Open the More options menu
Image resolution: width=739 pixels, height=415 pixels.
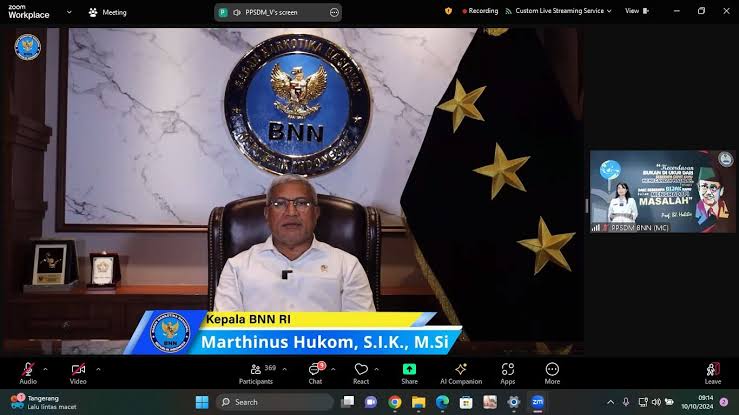[x=552, y=374]
